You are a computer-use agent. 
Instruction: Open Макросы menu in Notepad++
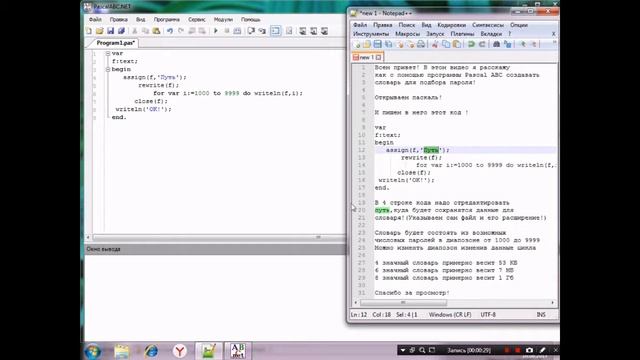pos(407,34)
